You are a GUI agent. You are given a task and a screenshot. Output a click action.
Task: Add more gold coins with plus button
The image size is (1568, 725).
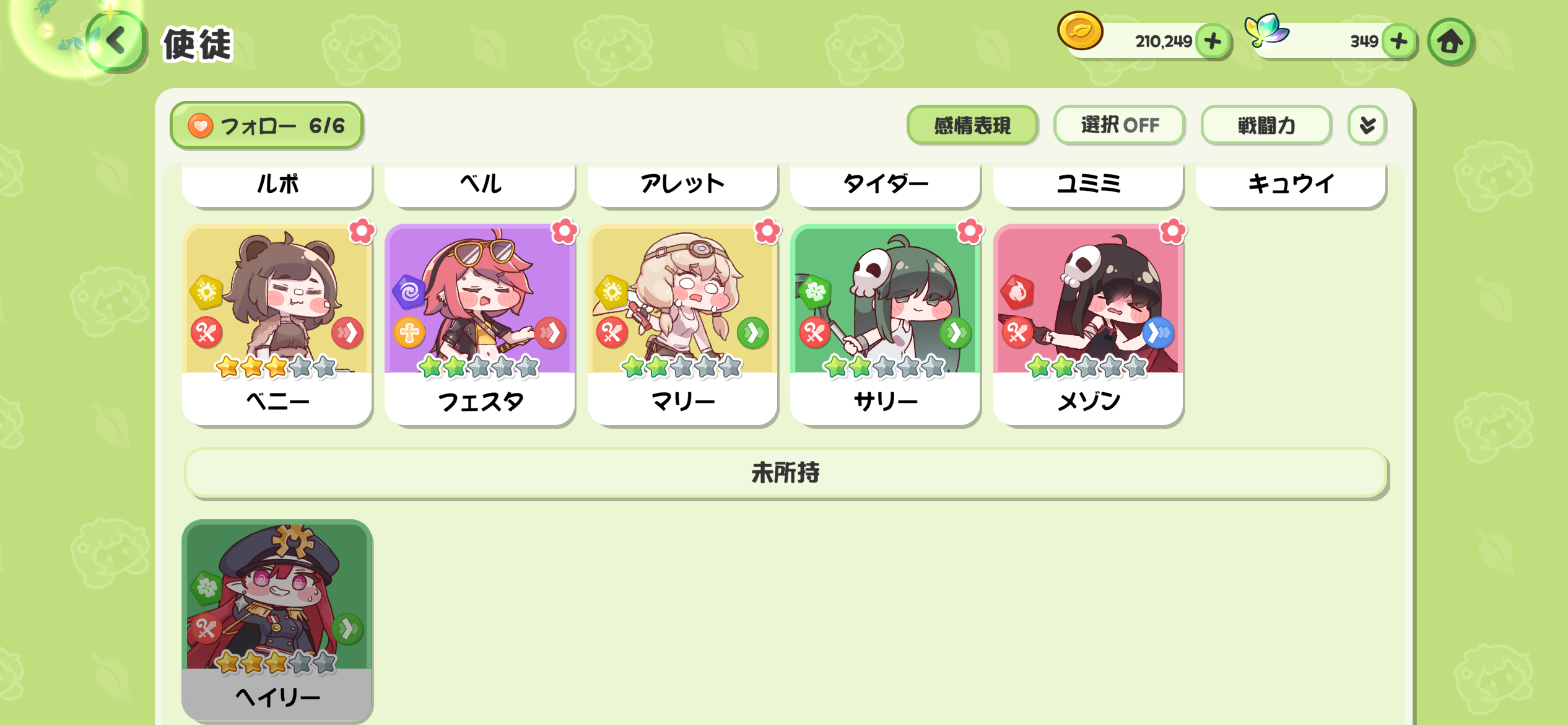tap(1213, 42)
